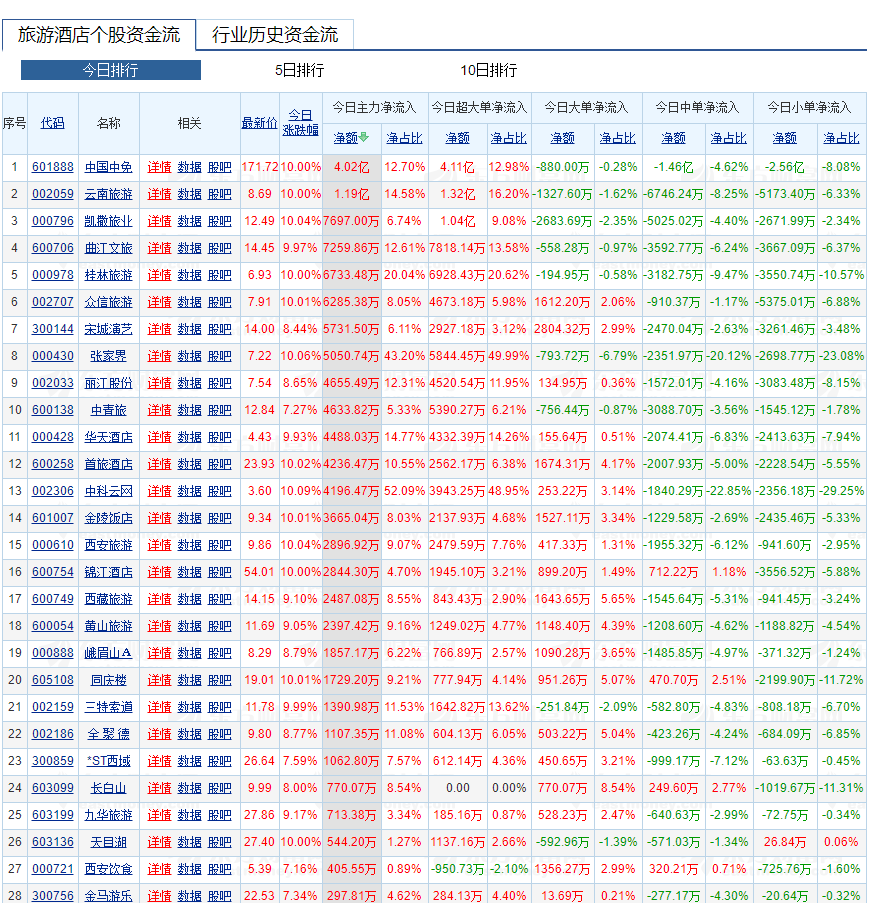Image resolution: width=871 pixels, height=903 pixels.
Task: Open 云南旅游 stock name link
Action: [x=108, y=194]
